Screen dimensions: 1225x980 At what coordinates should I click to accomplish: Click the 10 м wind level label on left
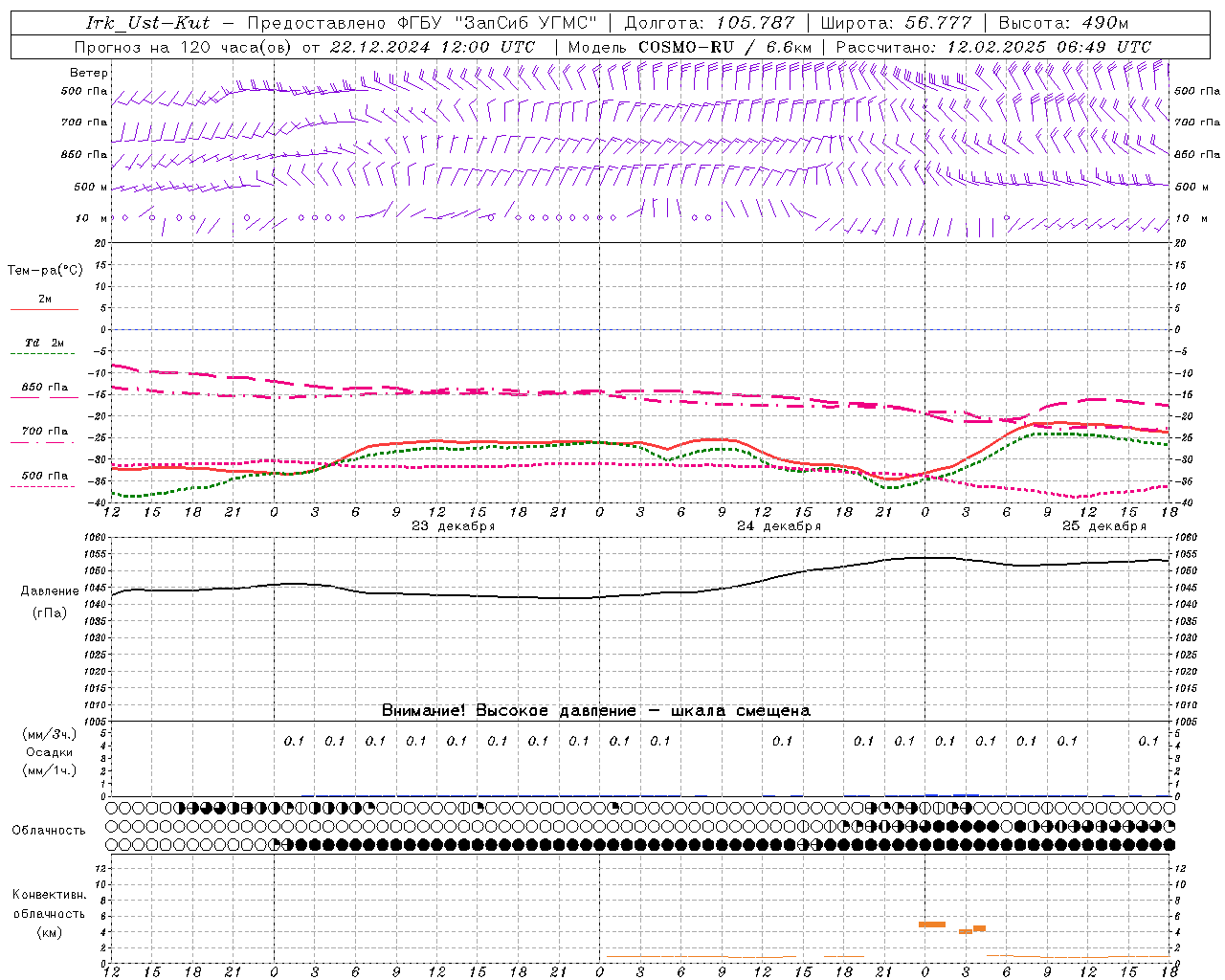(x=92, y=219)
